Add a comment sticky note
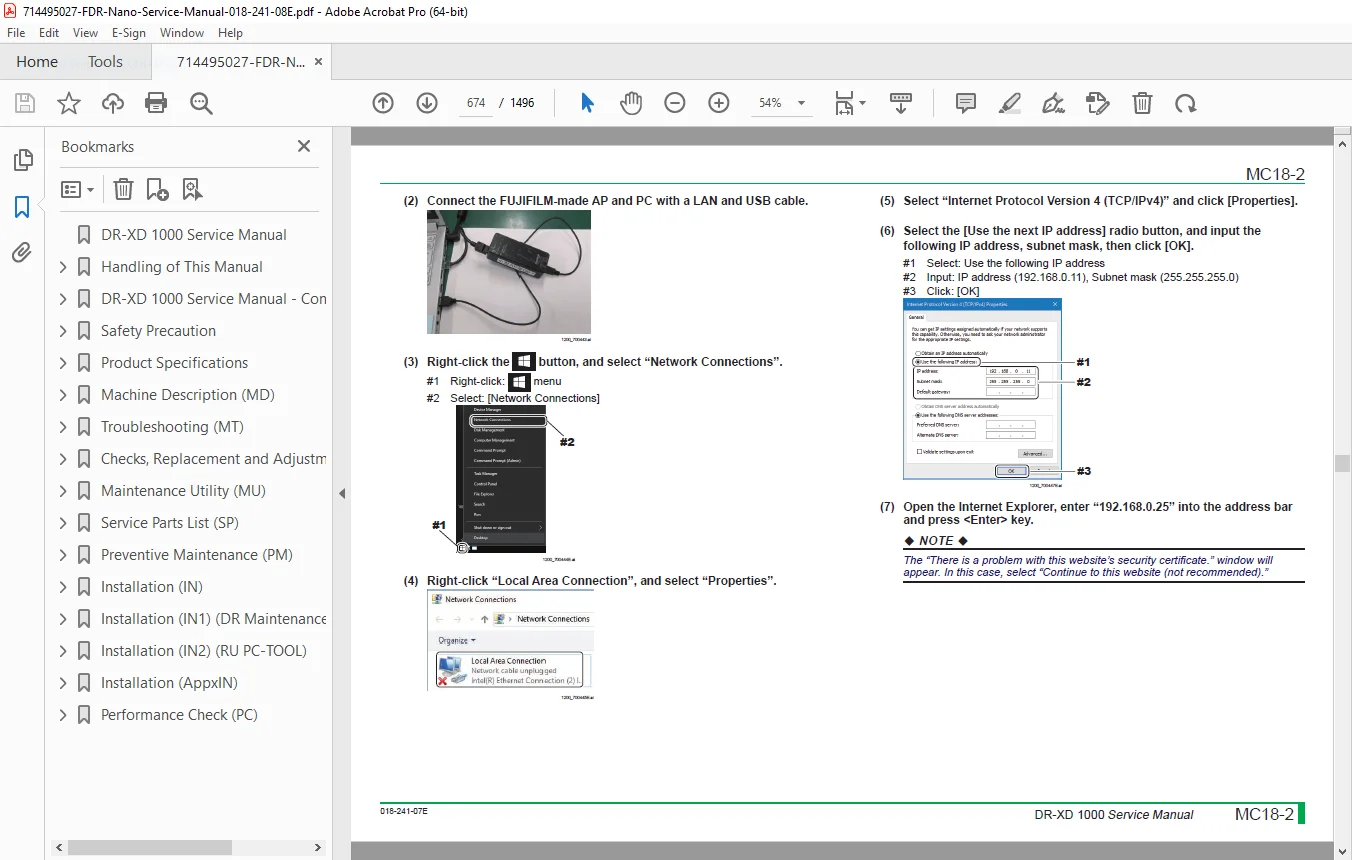The image size is (1352, 860). pos(965,103)
